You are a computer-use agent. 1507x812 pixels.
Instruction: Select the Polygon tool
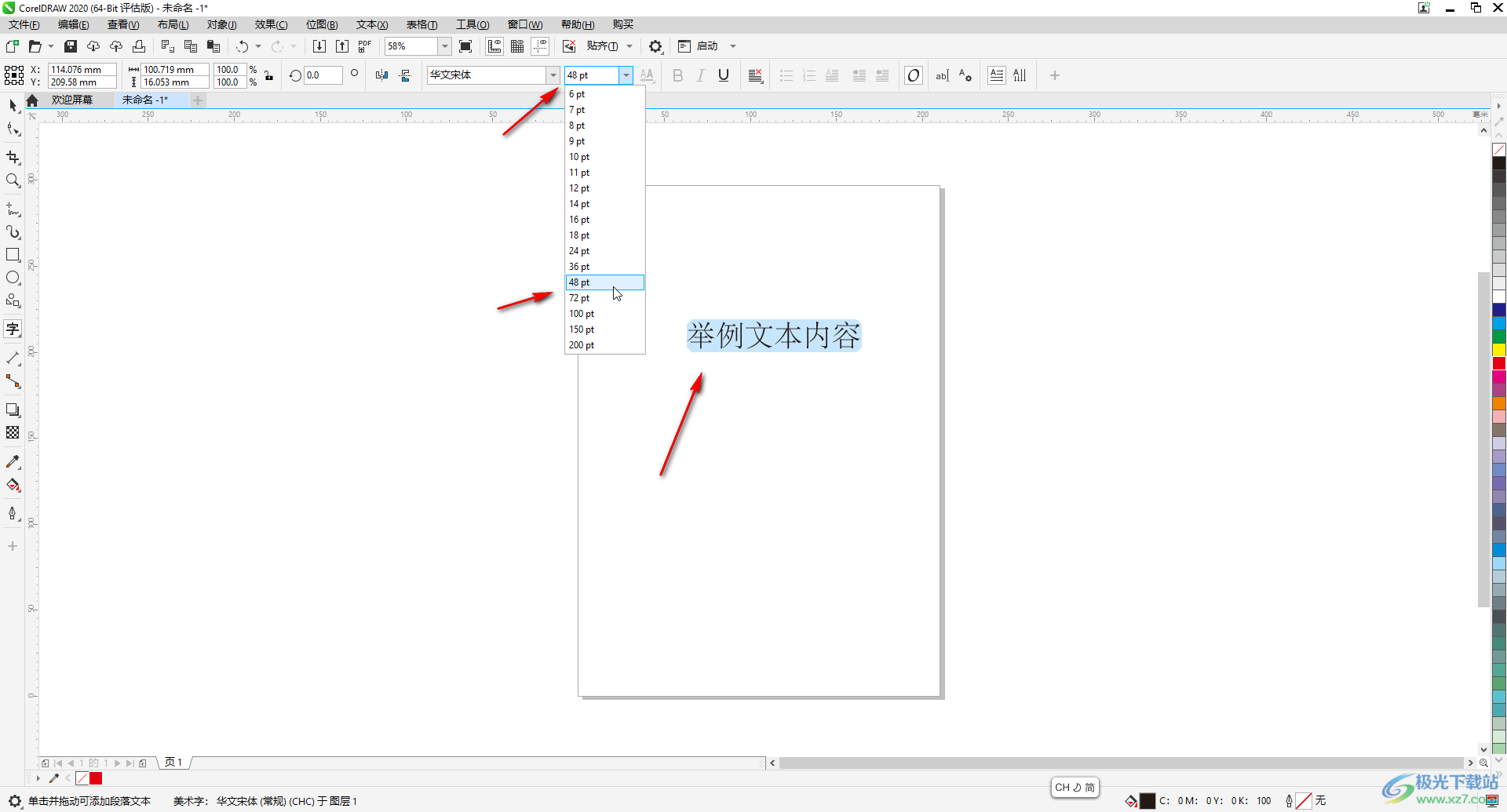point(13,300)
